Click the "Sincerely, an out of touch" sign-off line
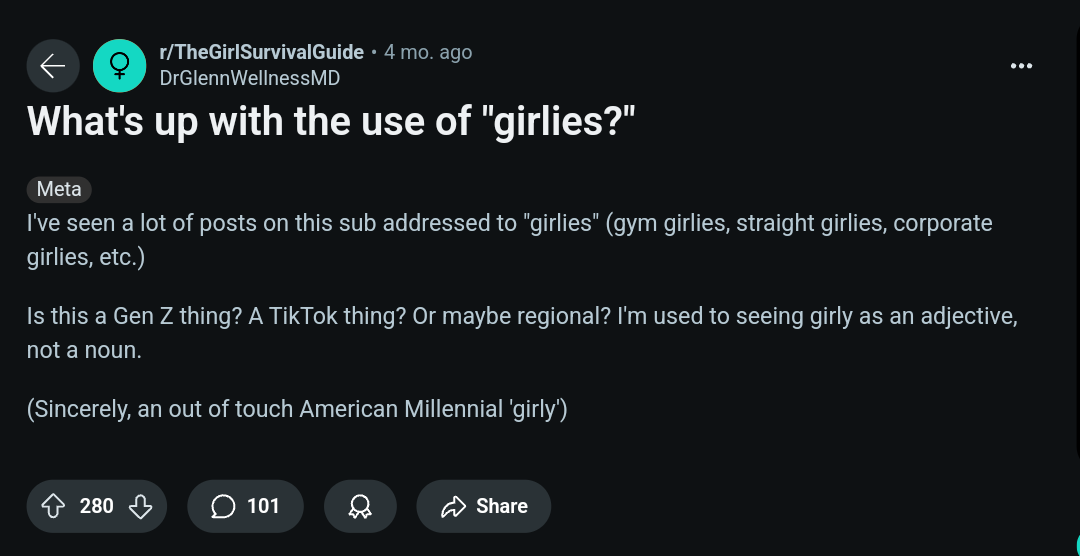Viewport: 1080px width, 556px height. pyautogui.click(x=297, y=409)
